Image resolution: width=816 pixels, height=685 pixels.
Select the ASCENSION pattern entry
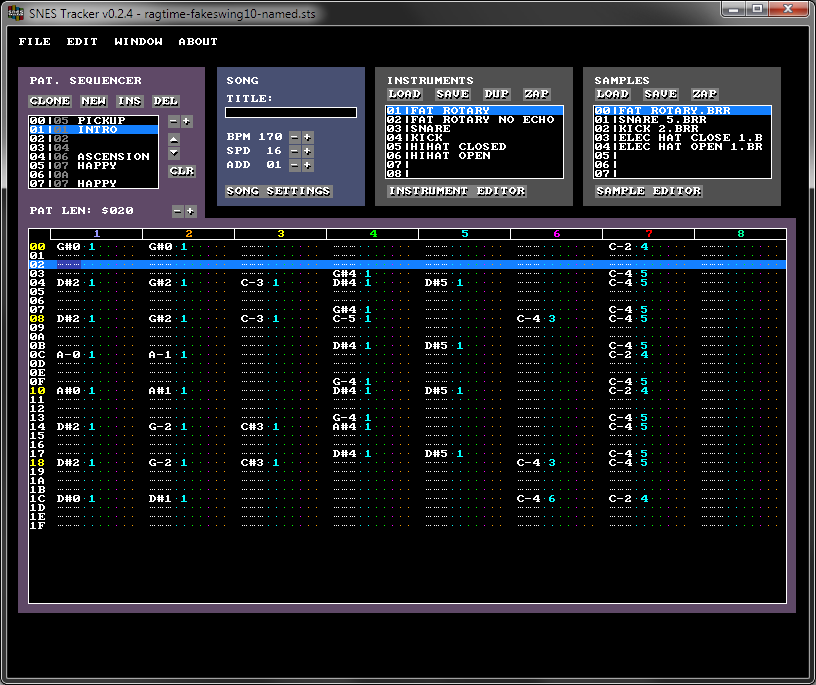(x=112, y=156)
